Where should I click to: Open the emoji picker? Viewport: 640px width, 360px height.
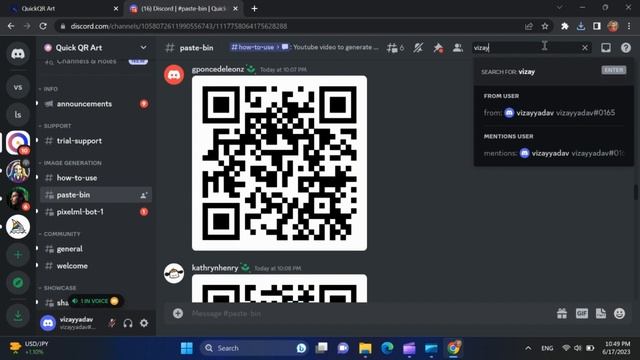point(620,313)
